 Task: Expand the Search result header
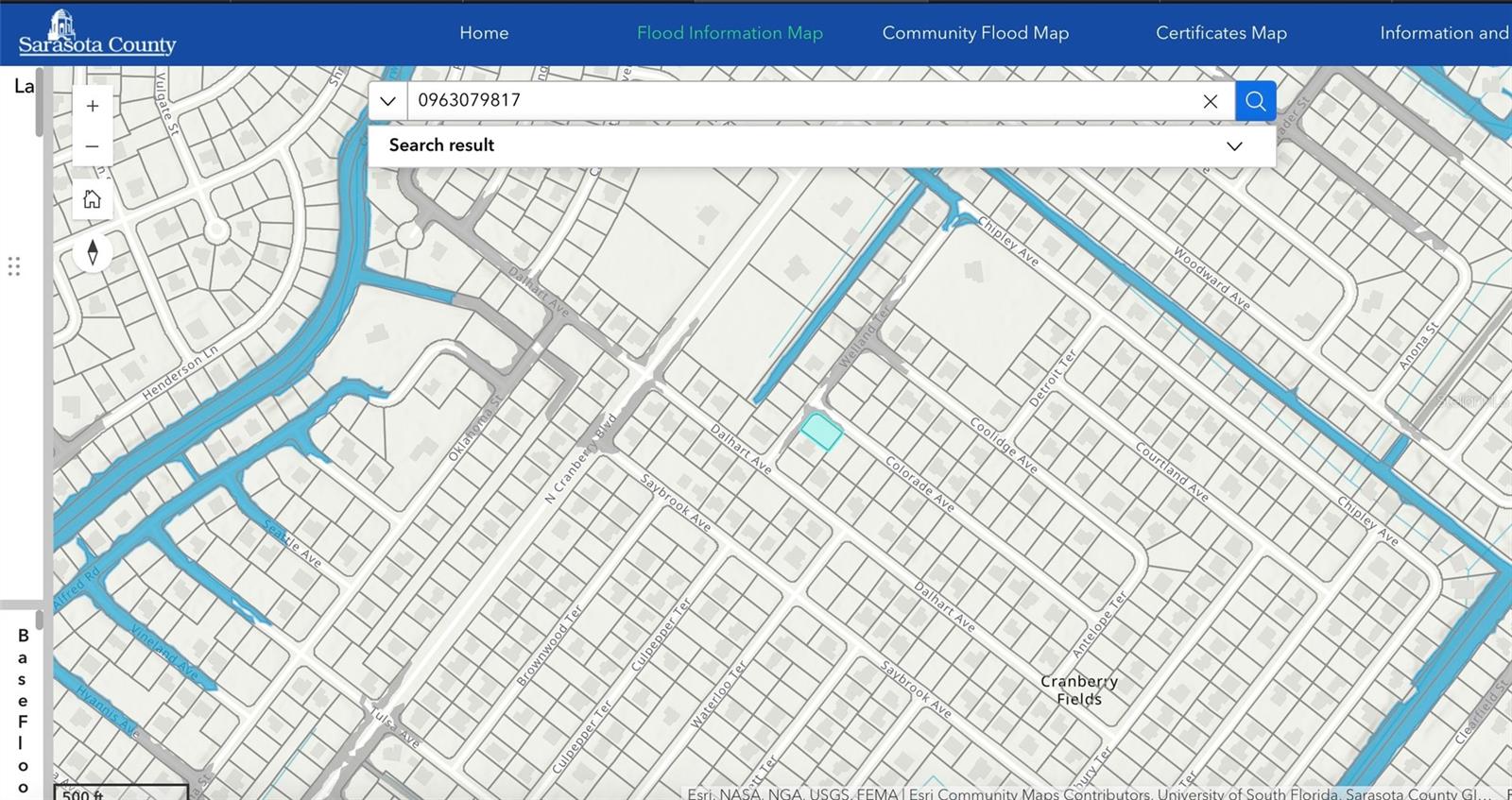pos(441,145)
